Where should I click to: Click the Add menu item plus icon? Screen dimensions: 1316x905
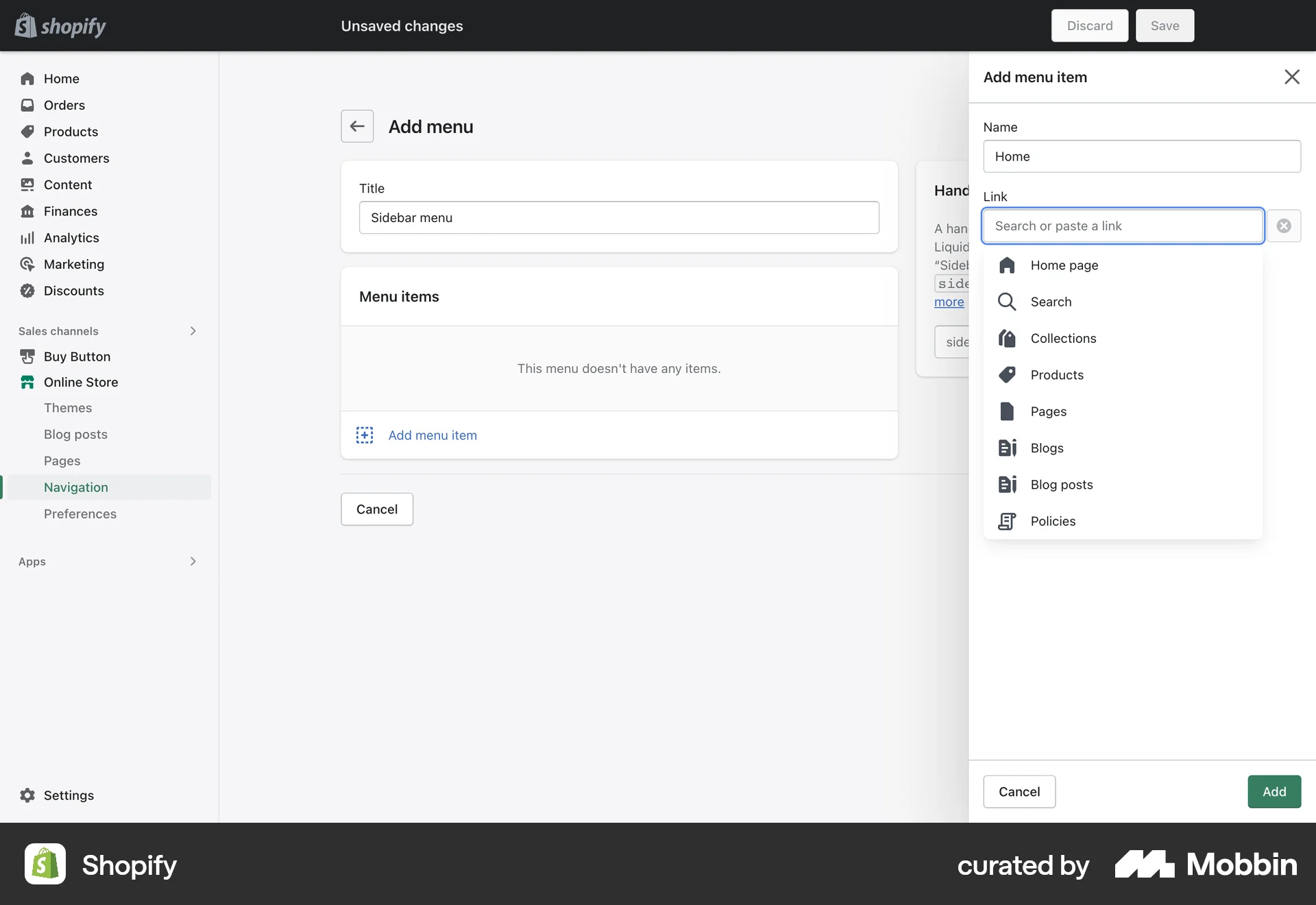pos(364,435)
